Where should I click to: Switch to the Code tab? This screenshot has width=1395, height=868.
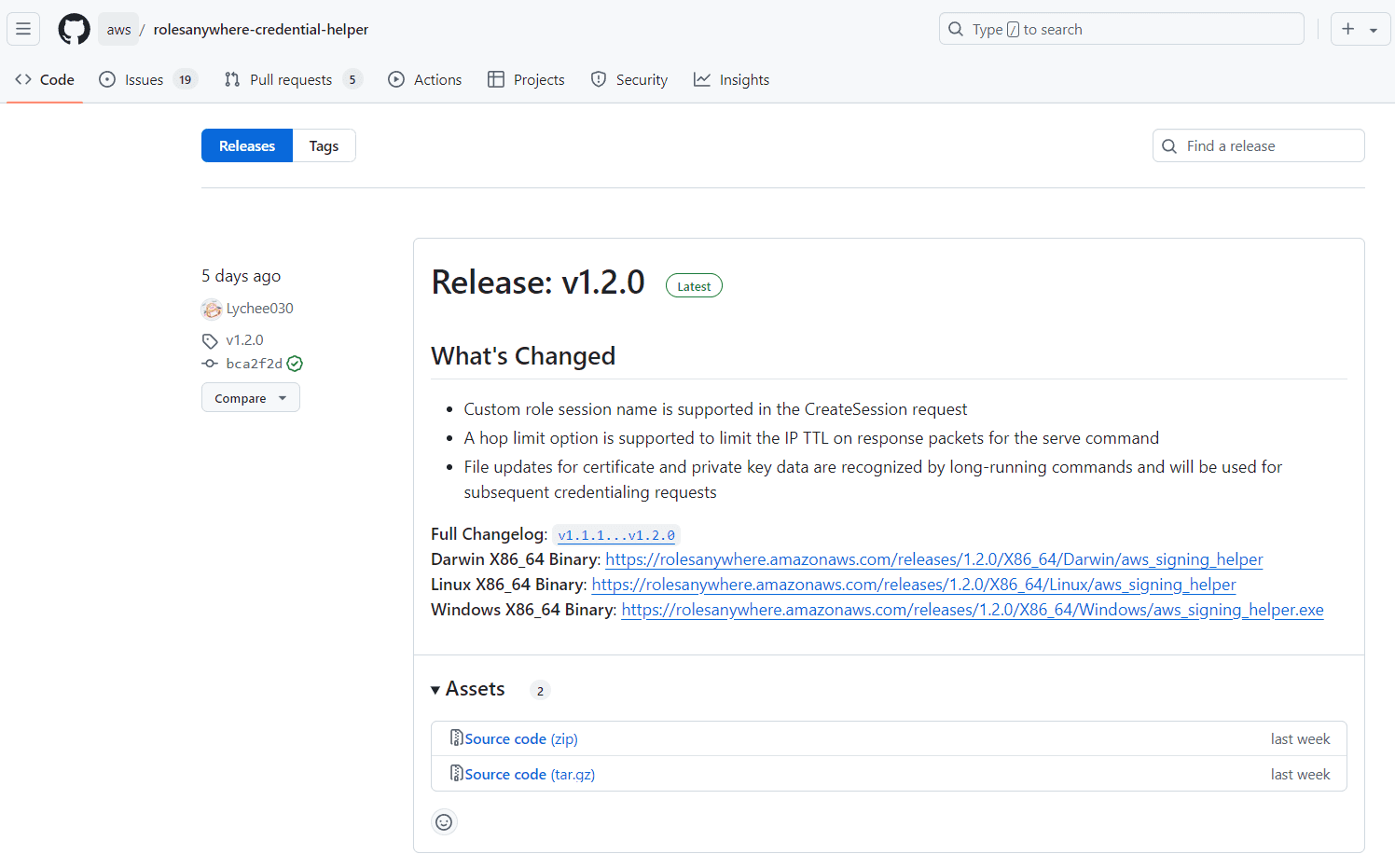45,80
